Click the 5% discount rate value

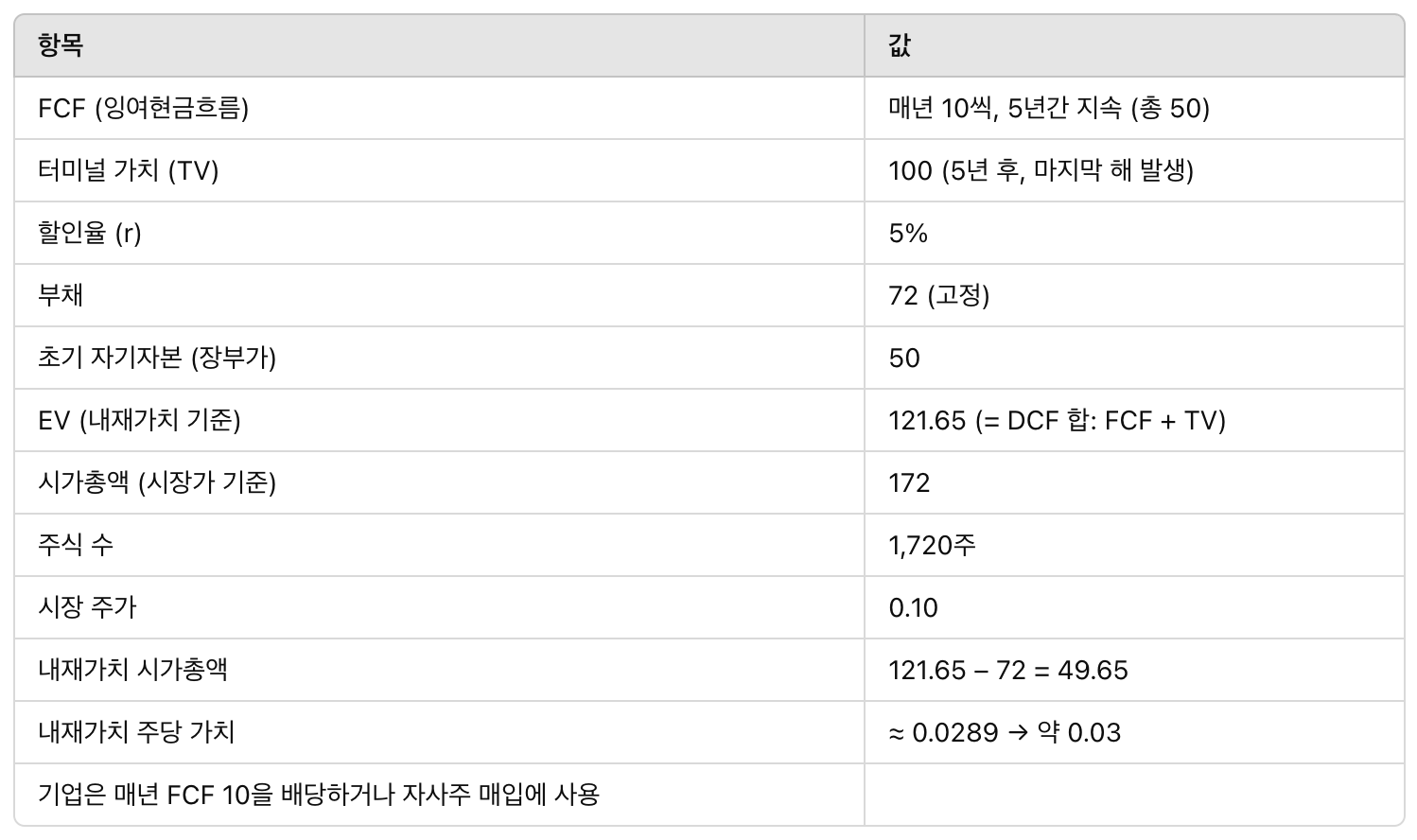[908, 233]
